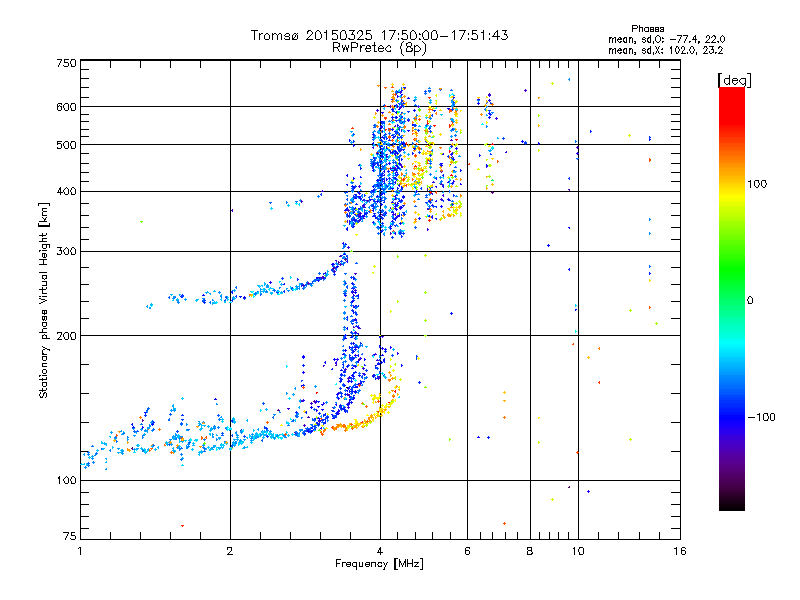Screen dimensions: 800x600
Task: Click the x-axis tick label '6'
Action: (467, 551)
